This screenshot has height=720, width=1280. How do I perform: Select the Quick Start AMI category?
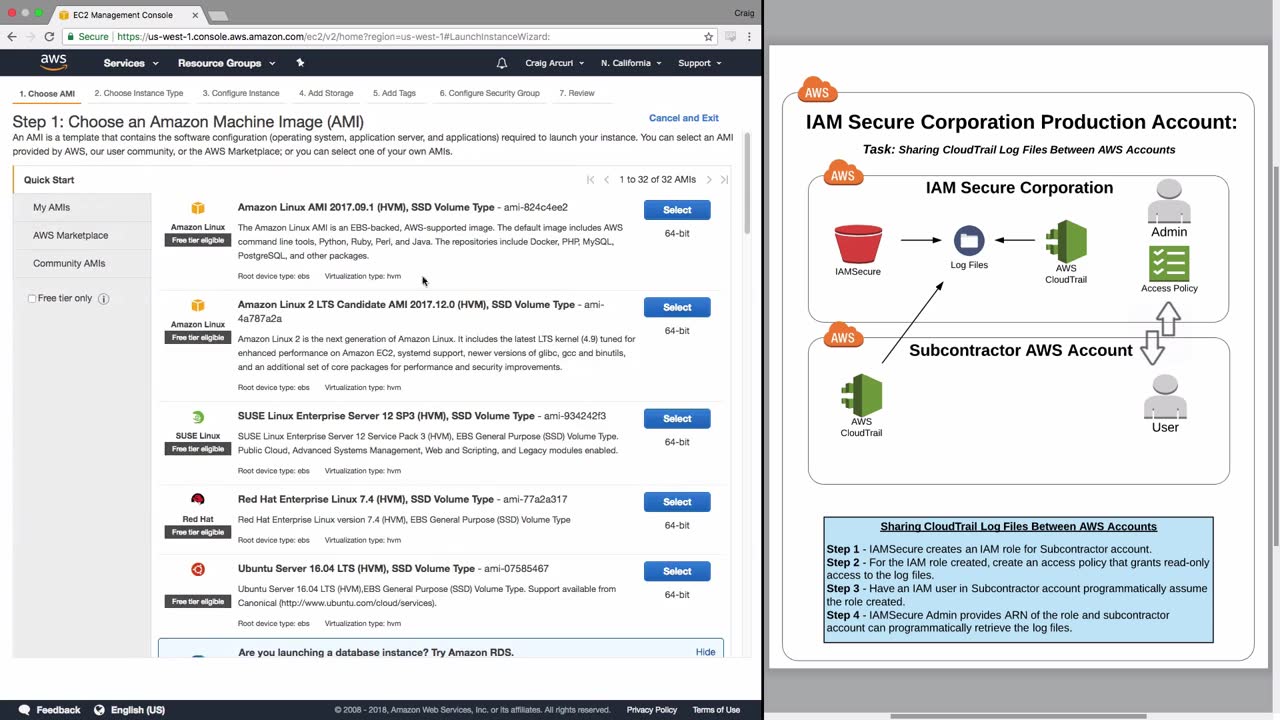click(82, 180)
